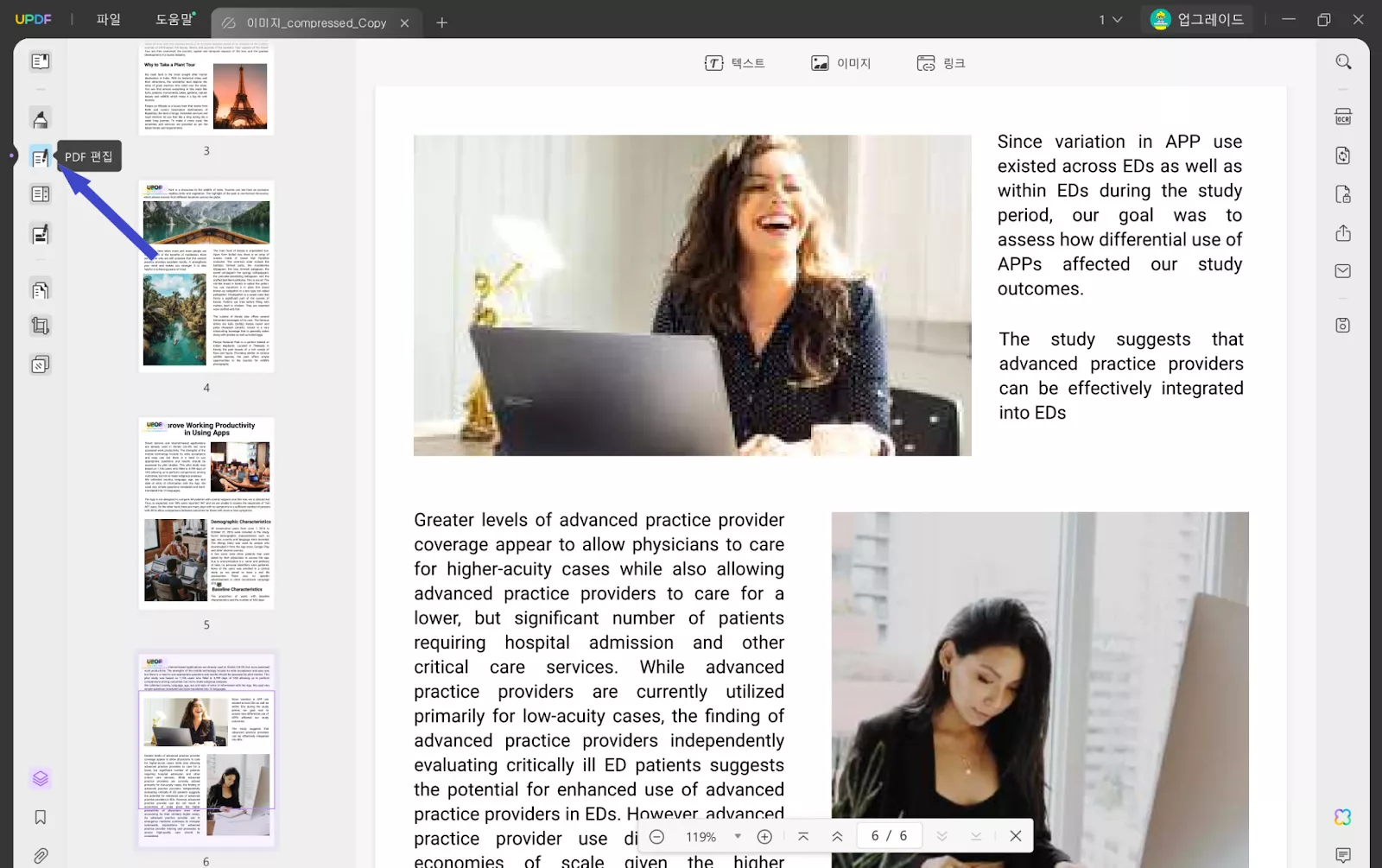Select the 이미지 image edit tool
1382x868 pixels.
pyautogui.click(x=841, y=63)
